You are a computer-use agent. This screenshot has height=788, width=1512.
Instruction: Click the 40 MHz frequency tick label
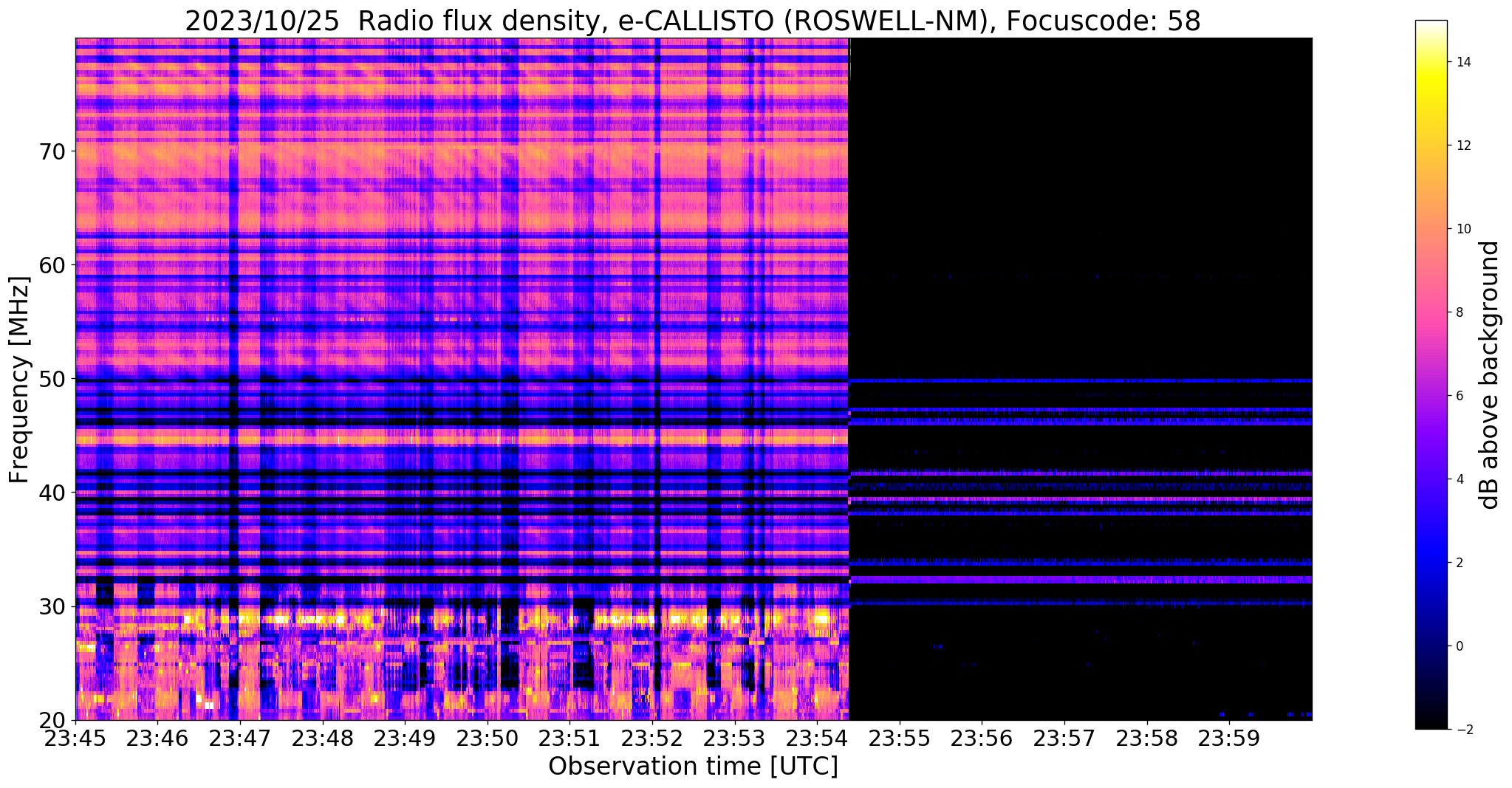52,493
